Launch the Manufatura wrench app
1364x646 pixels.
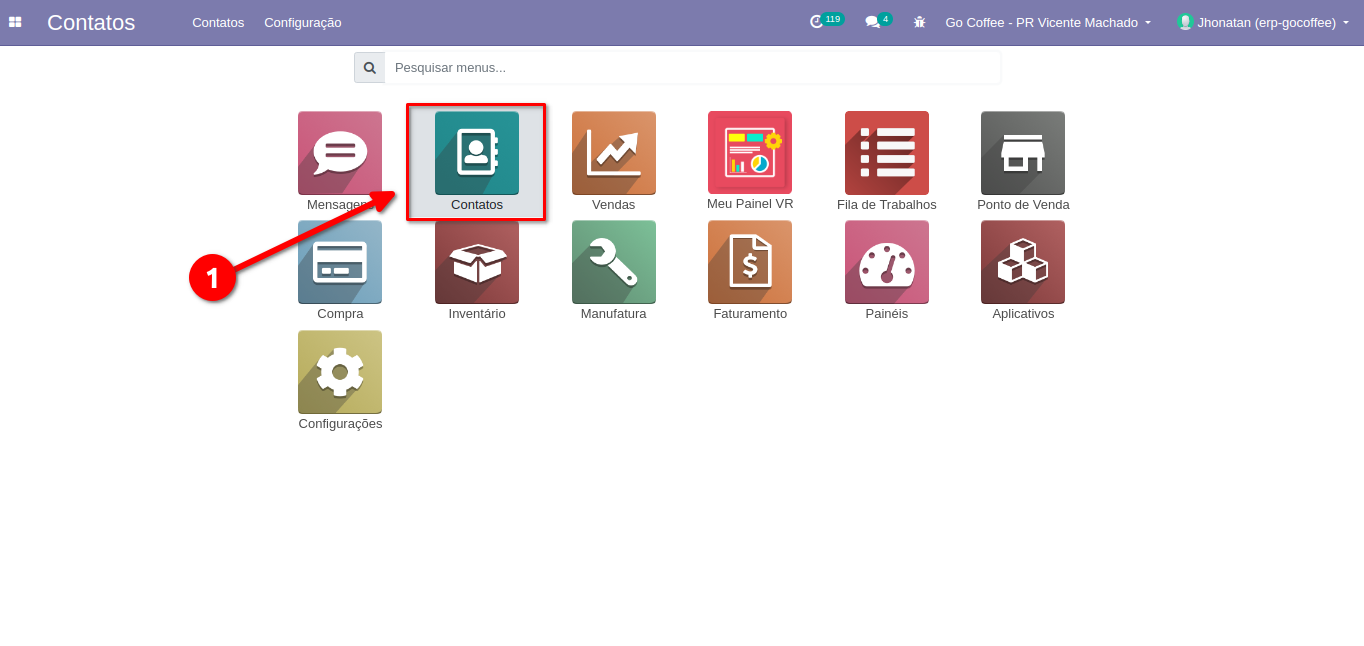pyautogui.click(x=613, y=262)
